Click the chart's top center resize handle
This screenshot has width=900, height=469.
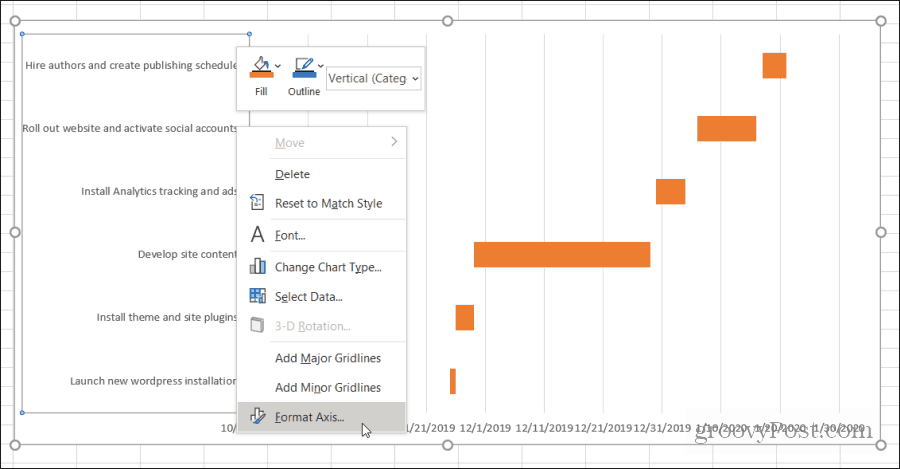coord(448,21)
